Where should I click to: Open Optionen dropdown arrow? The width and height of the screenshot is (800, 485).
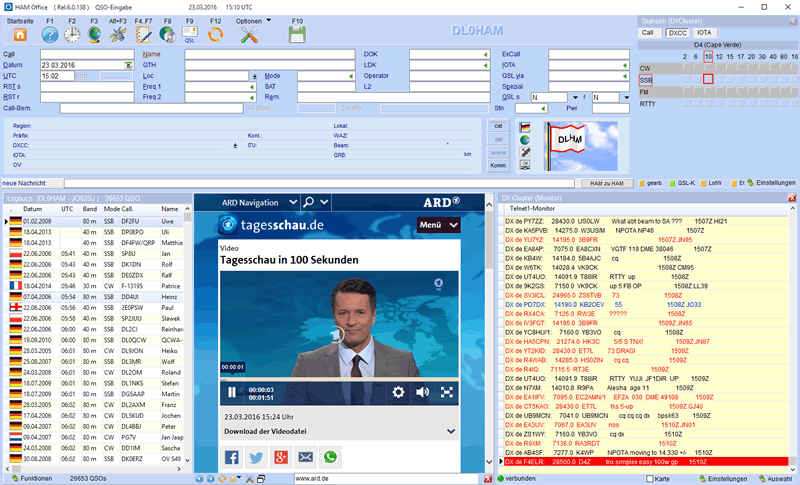click(269, 21)
